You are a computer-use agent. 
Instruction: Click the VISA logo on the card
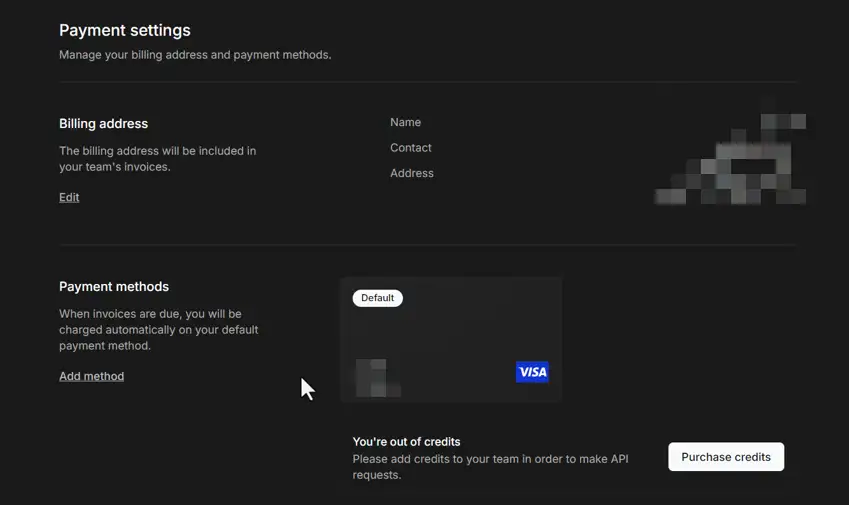click(x=532, y=372)
